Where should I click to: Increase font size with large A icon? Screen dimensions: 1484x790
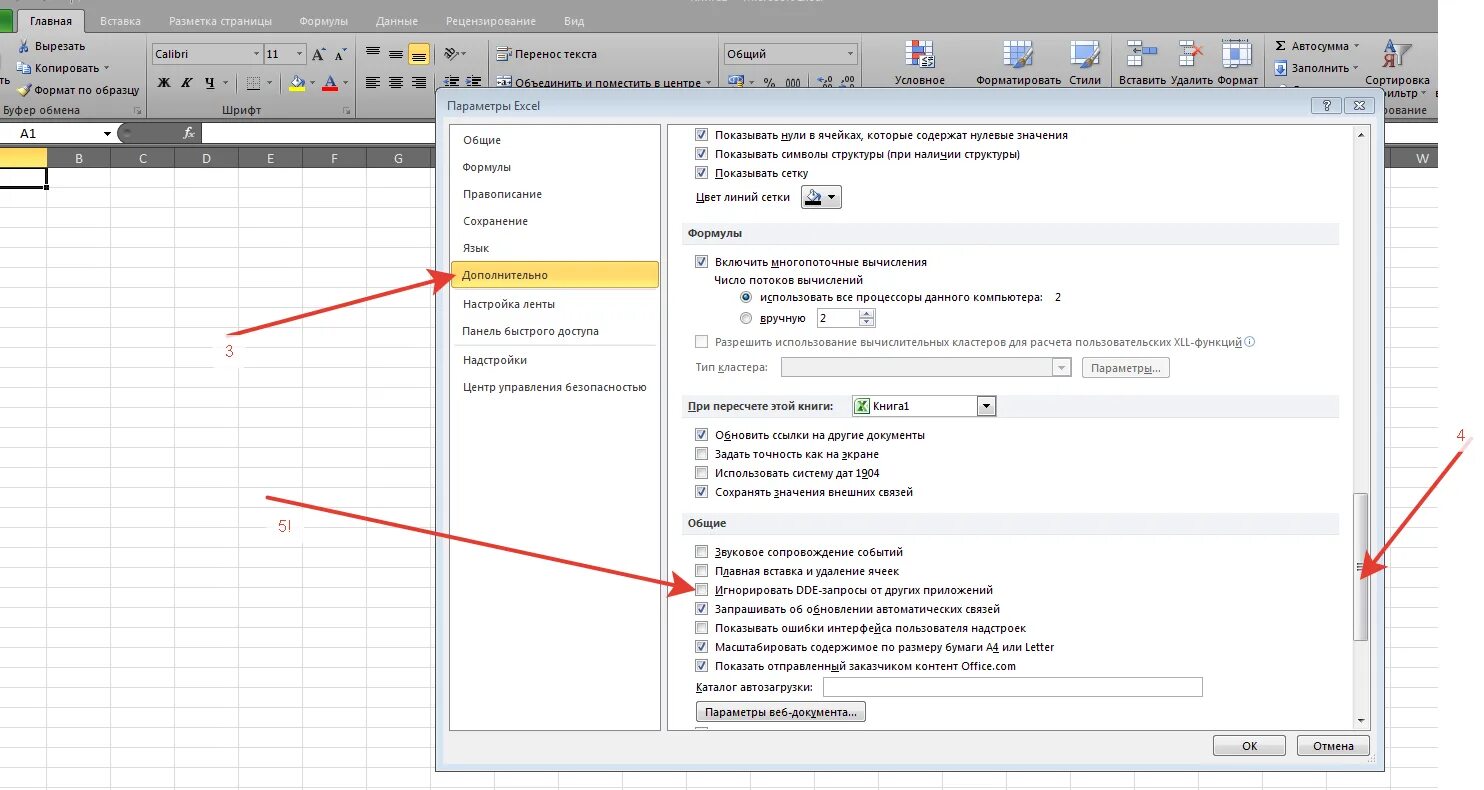[319, 55]
